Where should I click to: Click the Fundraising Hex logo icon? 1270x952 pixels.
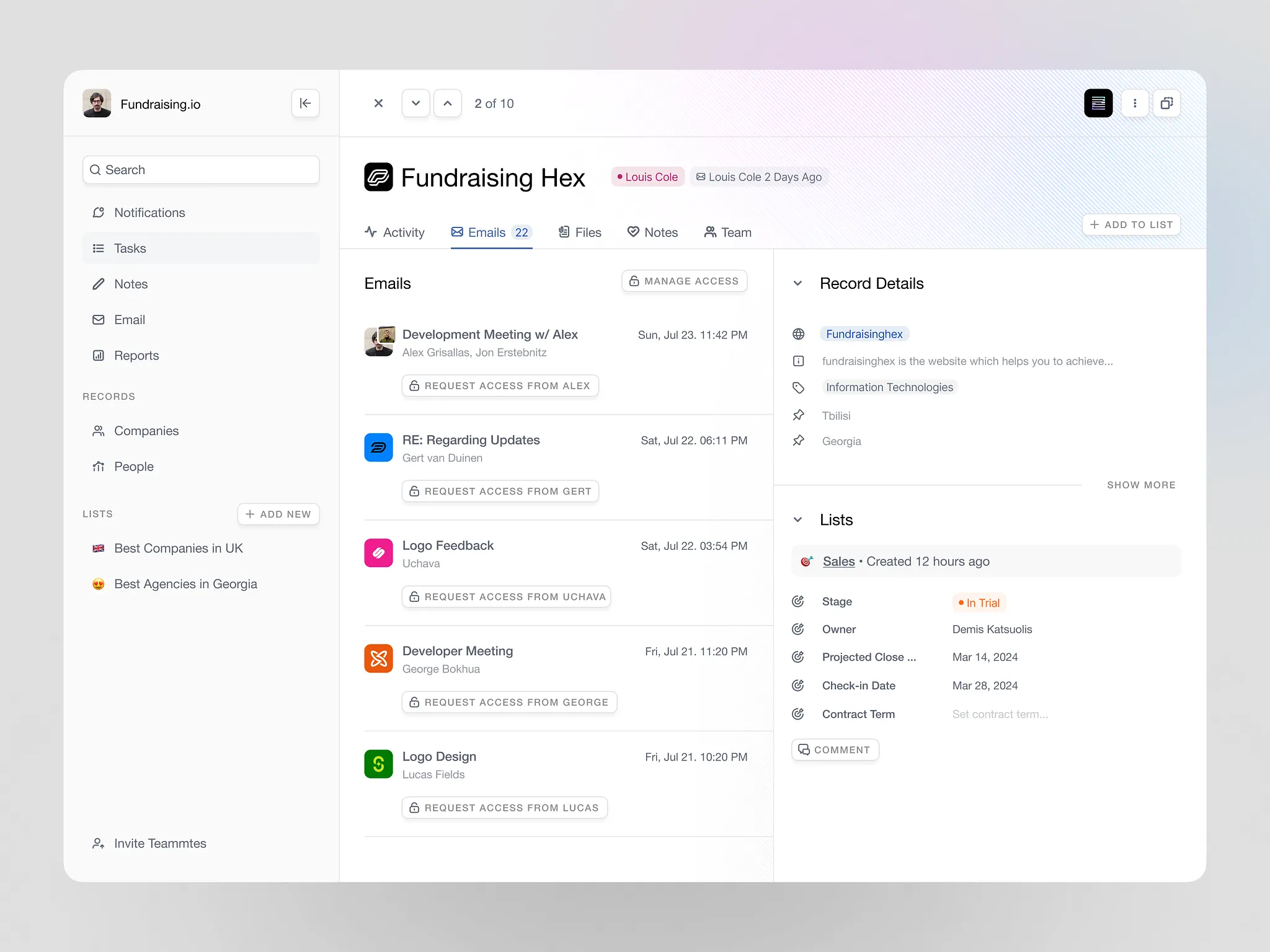pos(378,177)
